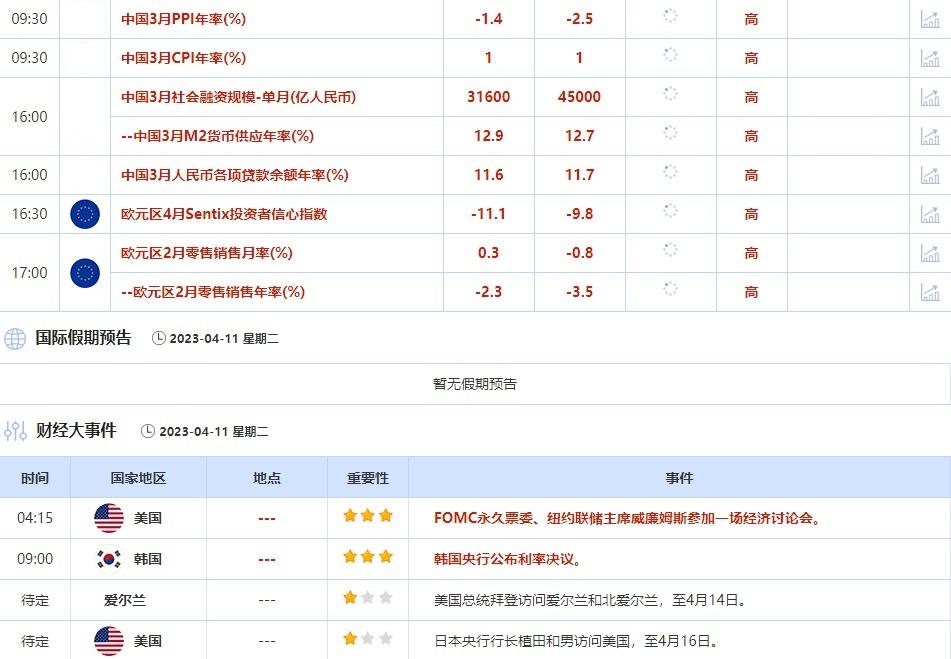Image resolution: width=951 pixels, height=659 pixels.
Task: Click 国家地区 column header
Action: 138,478
